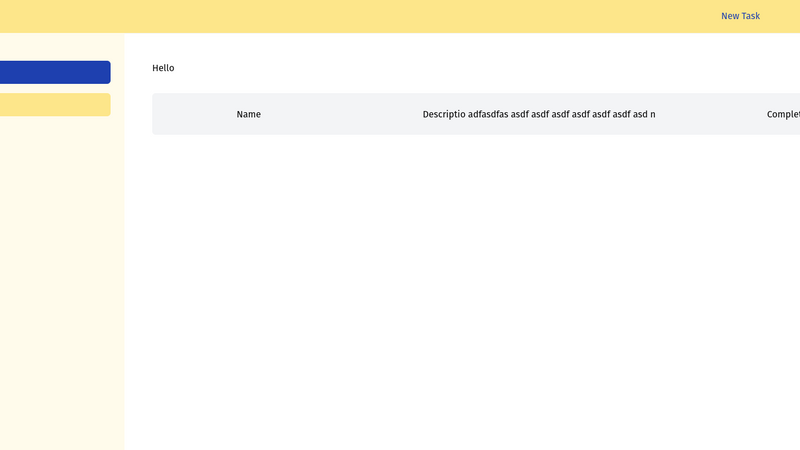Click the New Task link
Screen dimensions: 800x450
point(740,16)
